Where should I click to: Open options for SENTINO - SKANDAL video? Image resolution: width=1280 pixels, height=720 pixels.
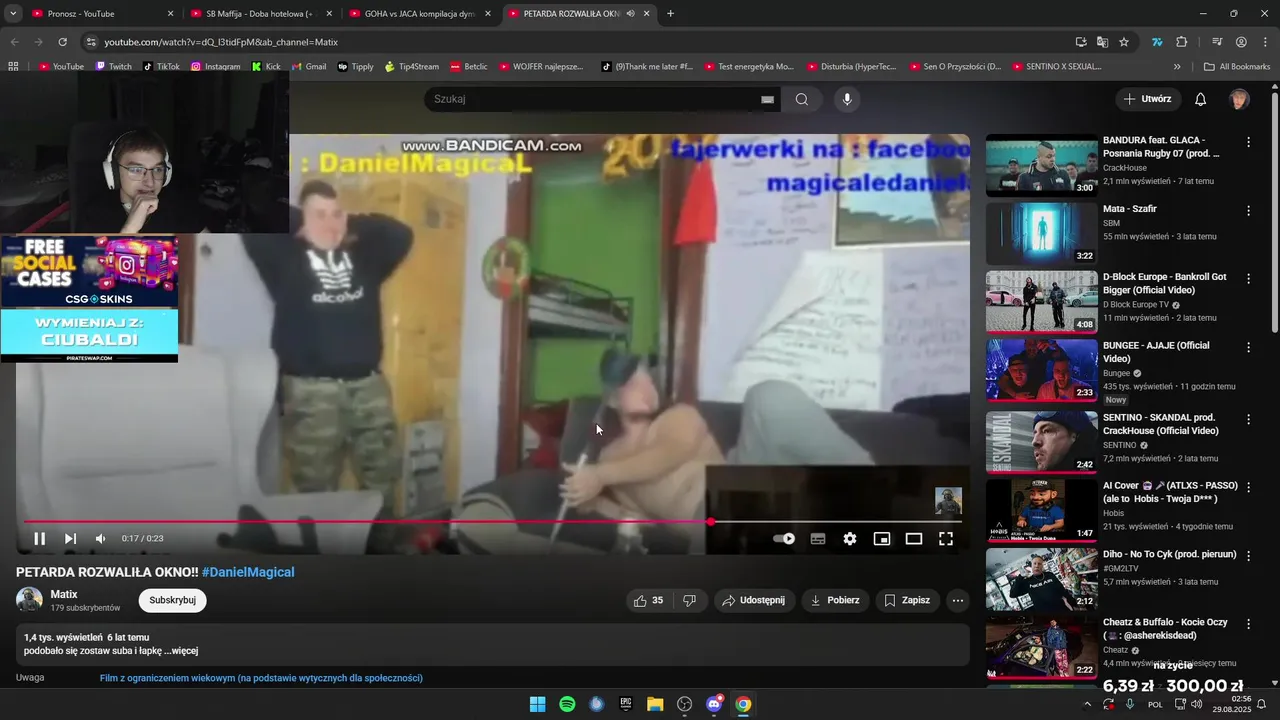(1248, 419)
